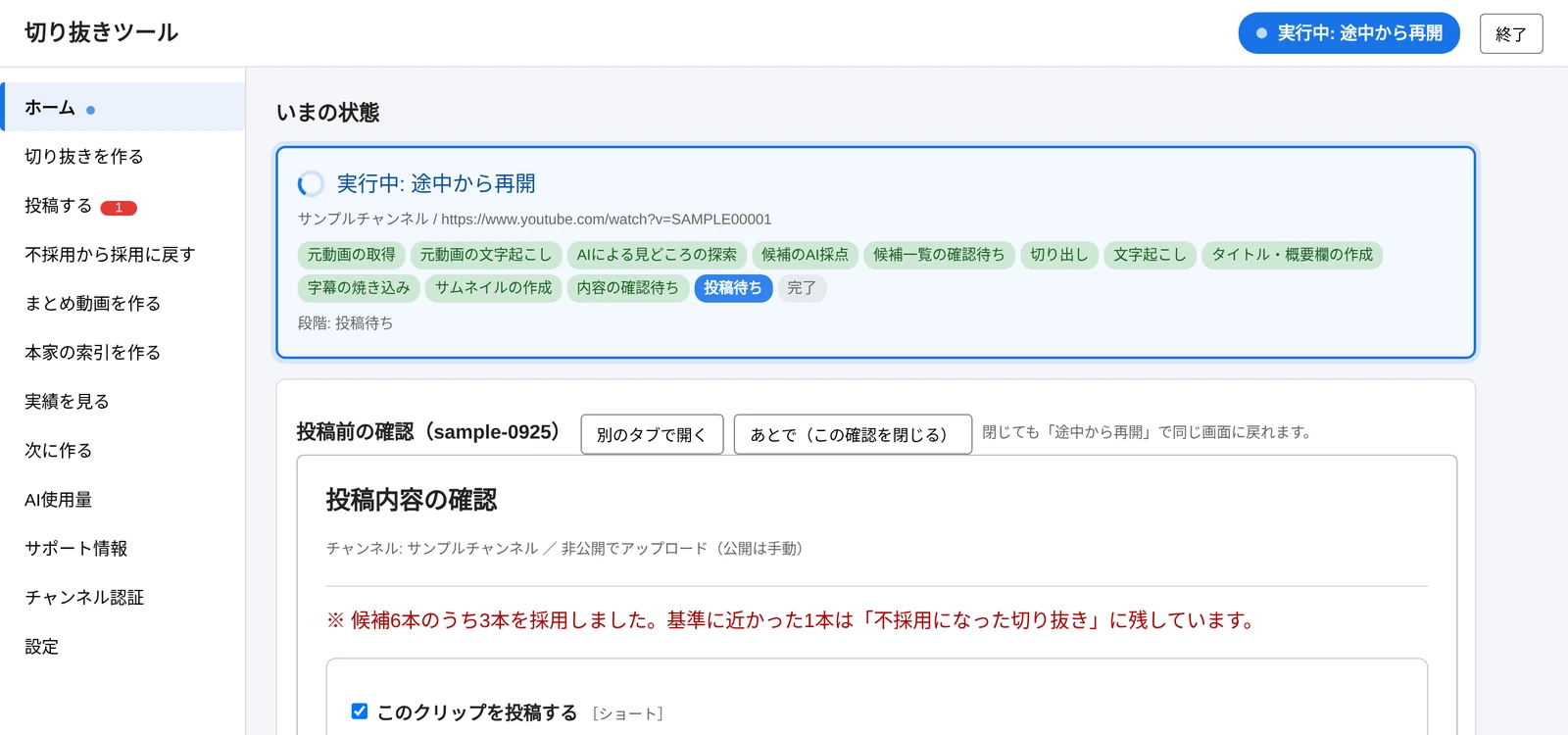The height and width of the screenshot is (735, 1568).
Task: Go to チャンネル認証 page
Action: (122, 597)
